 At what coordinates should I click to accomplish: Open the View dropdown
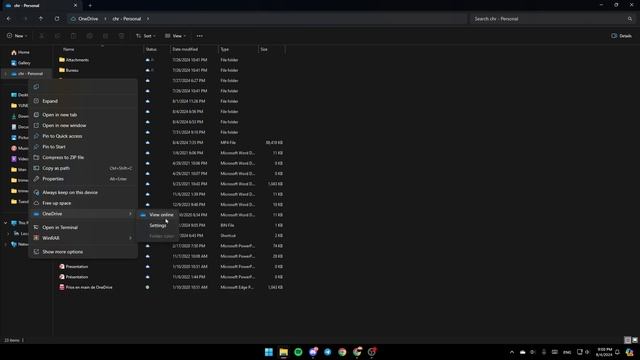click(x=176, y=36)
